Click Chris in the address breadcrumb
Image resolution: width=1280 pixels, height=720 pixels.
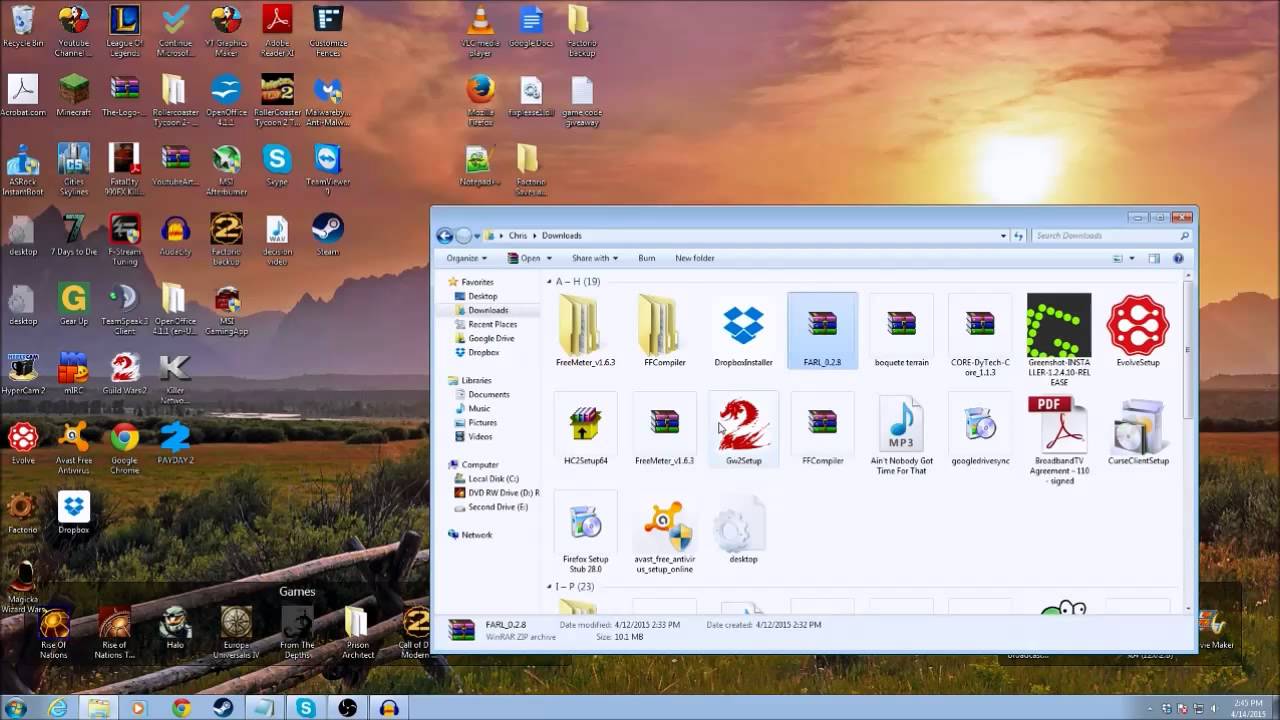[x=517, y=236]
